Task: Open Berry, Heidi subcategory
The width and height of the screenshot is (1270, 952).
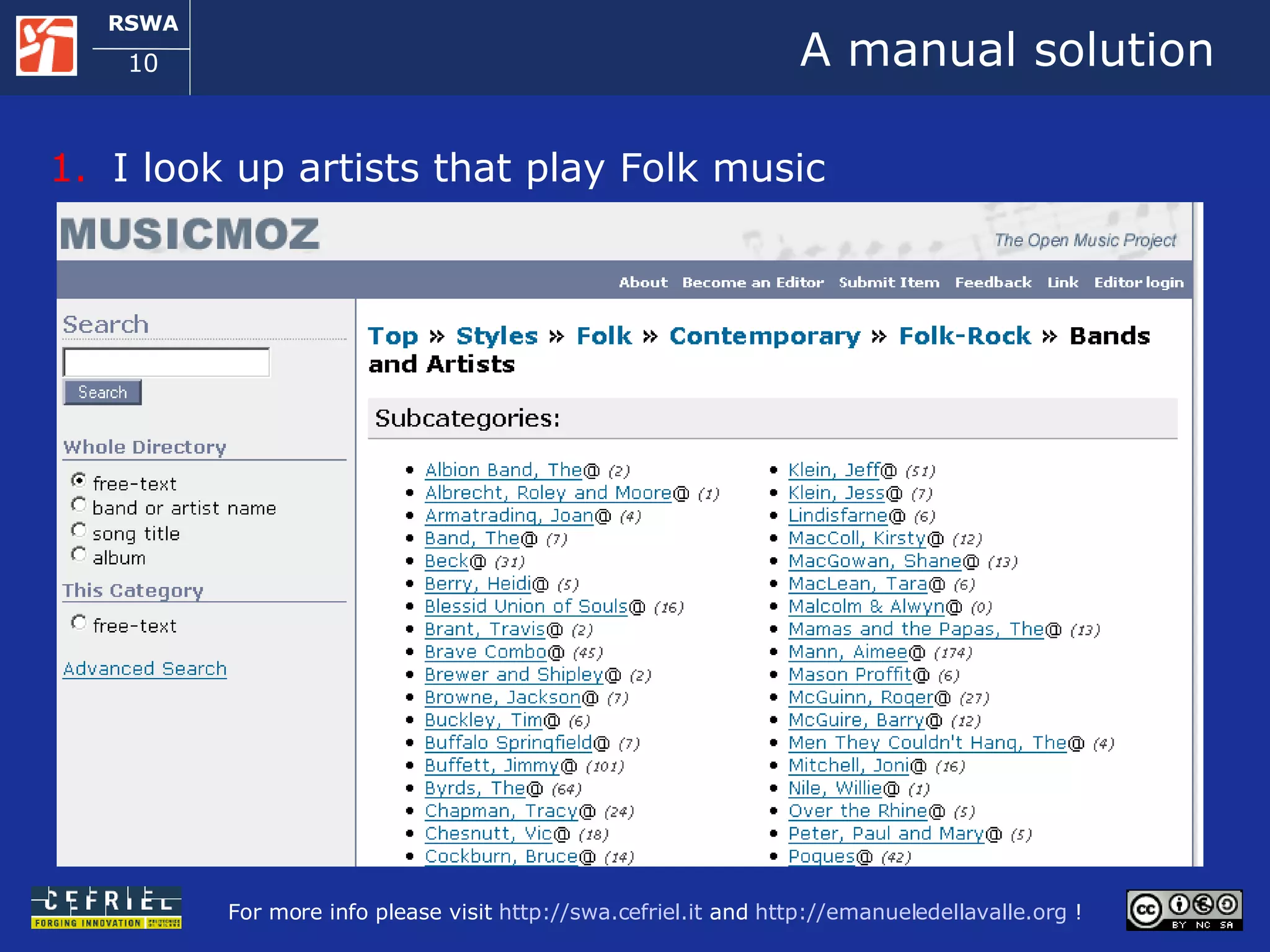Action: [478, 584]
